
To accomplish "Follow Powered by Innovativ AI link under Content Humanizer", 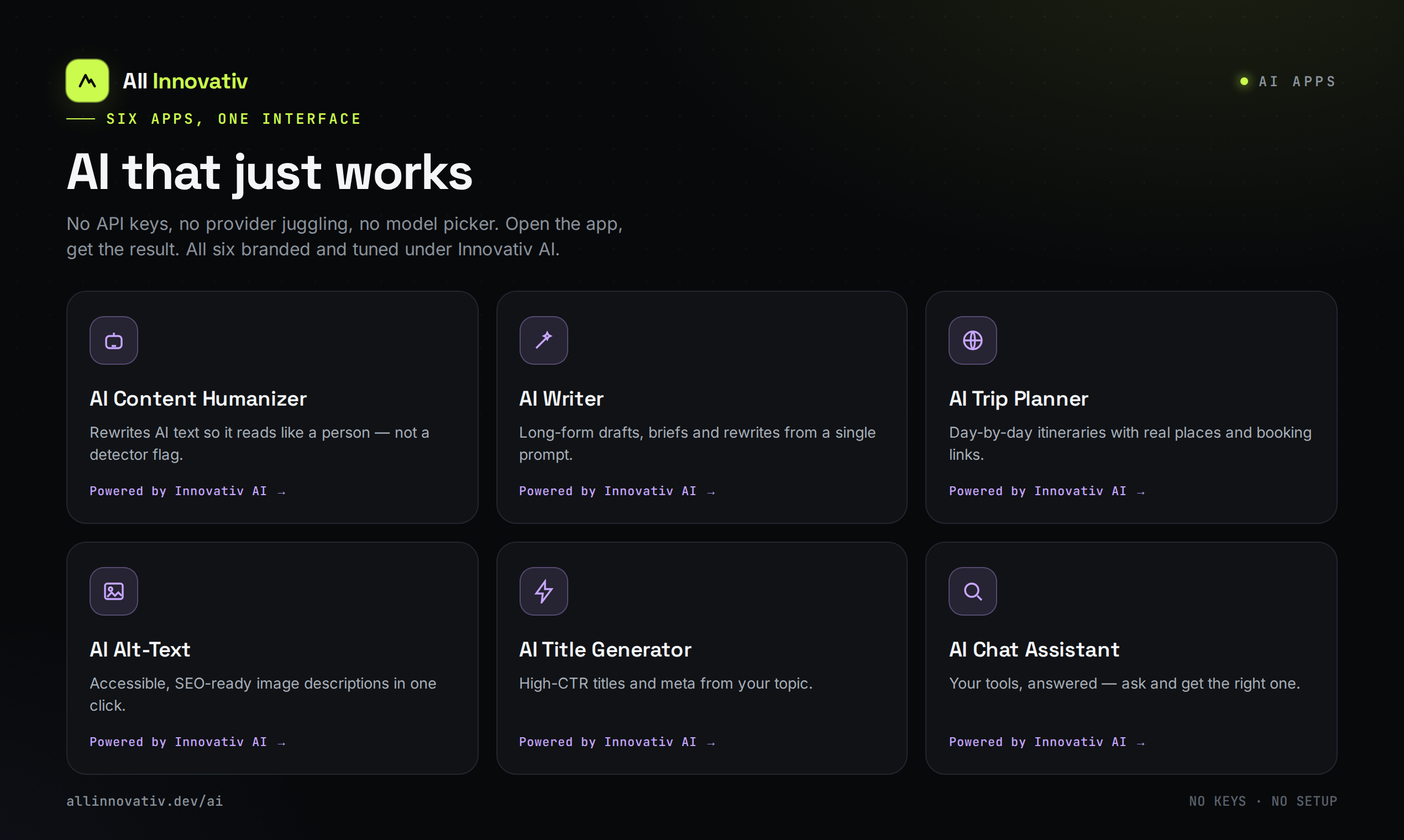I will click(x=187, y=491).
